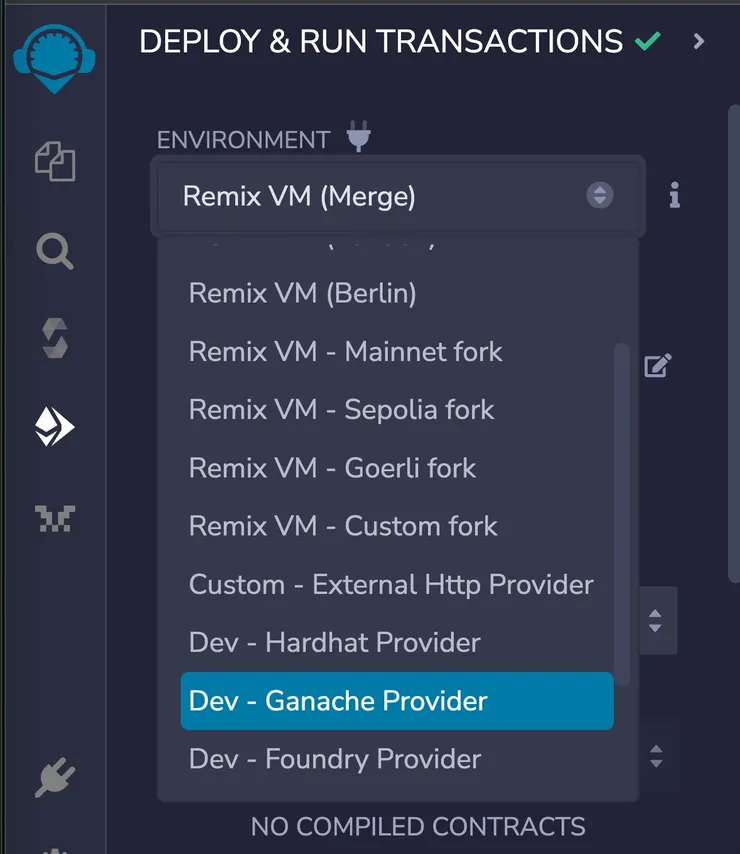Click the plug icon beside Environment label
The width and height of the screenshot is (740, 854).
[x=358, y=137]
